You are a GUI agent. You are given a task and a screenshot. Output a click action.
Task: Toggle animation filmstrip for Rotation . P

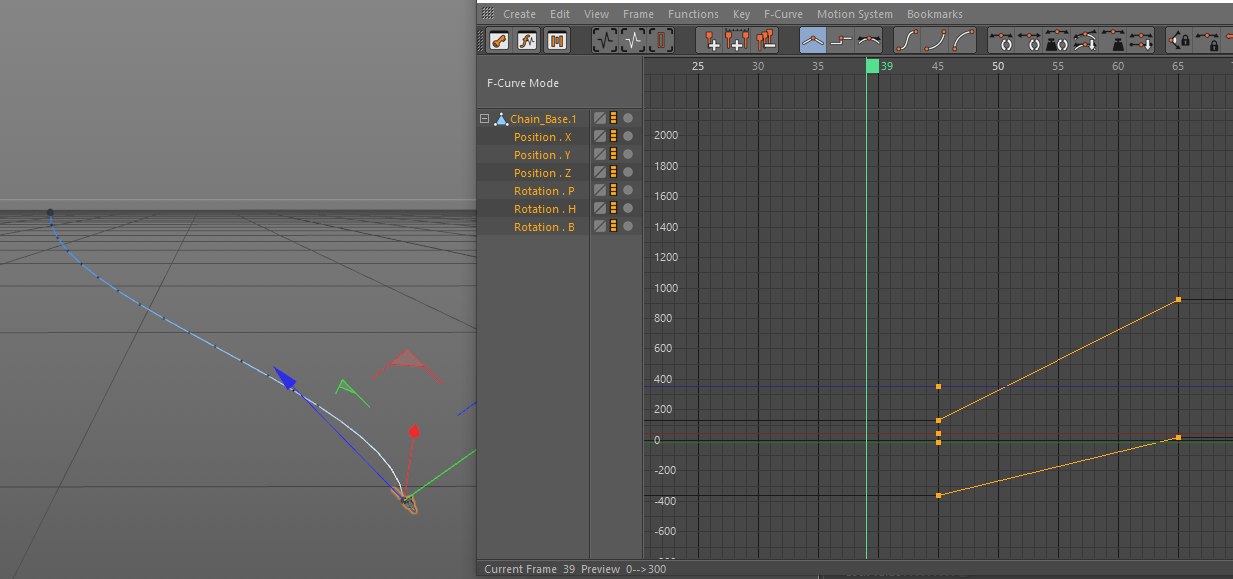613,191
